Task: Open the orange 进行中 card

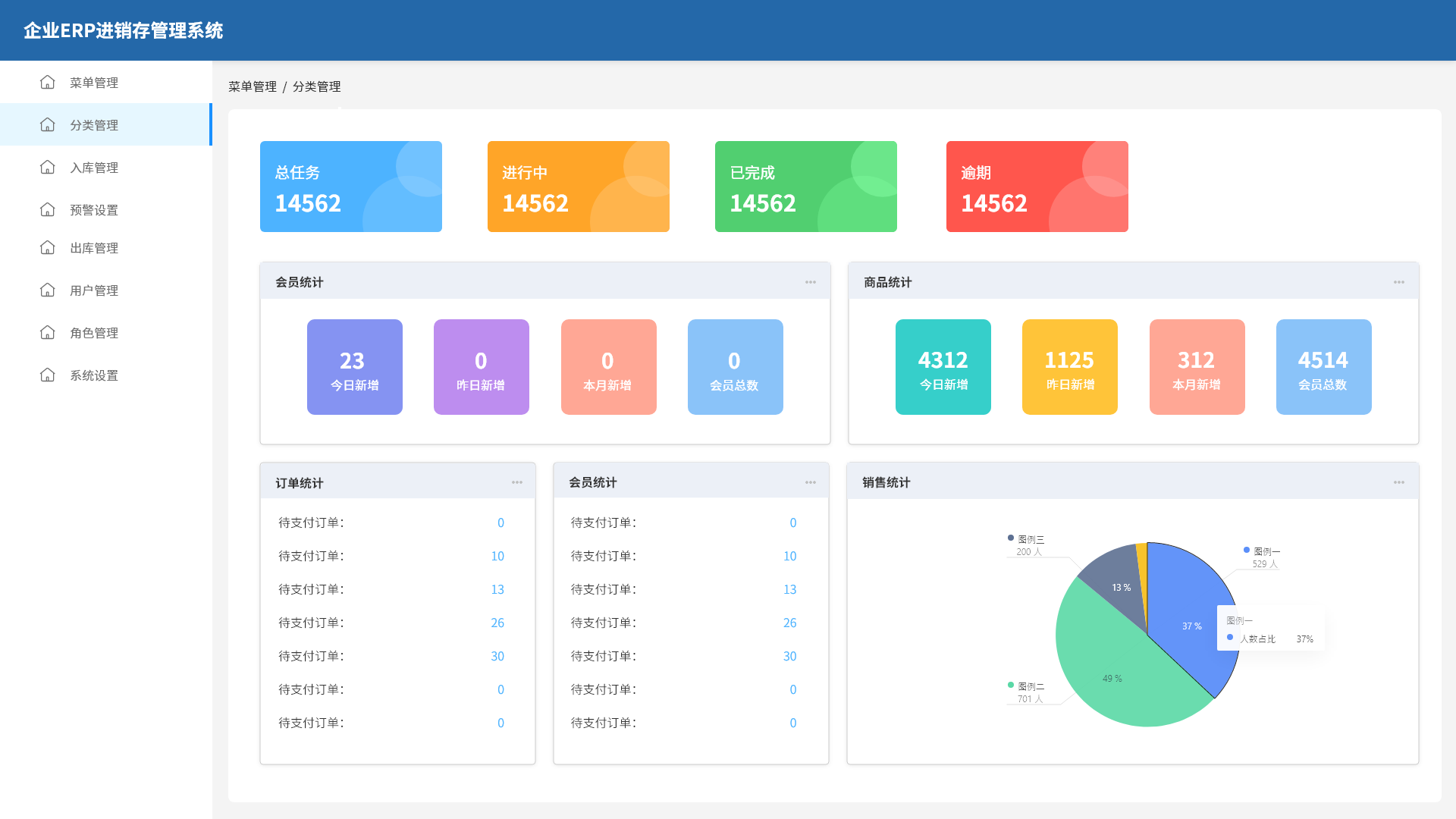Action: [x=579, y=187]
